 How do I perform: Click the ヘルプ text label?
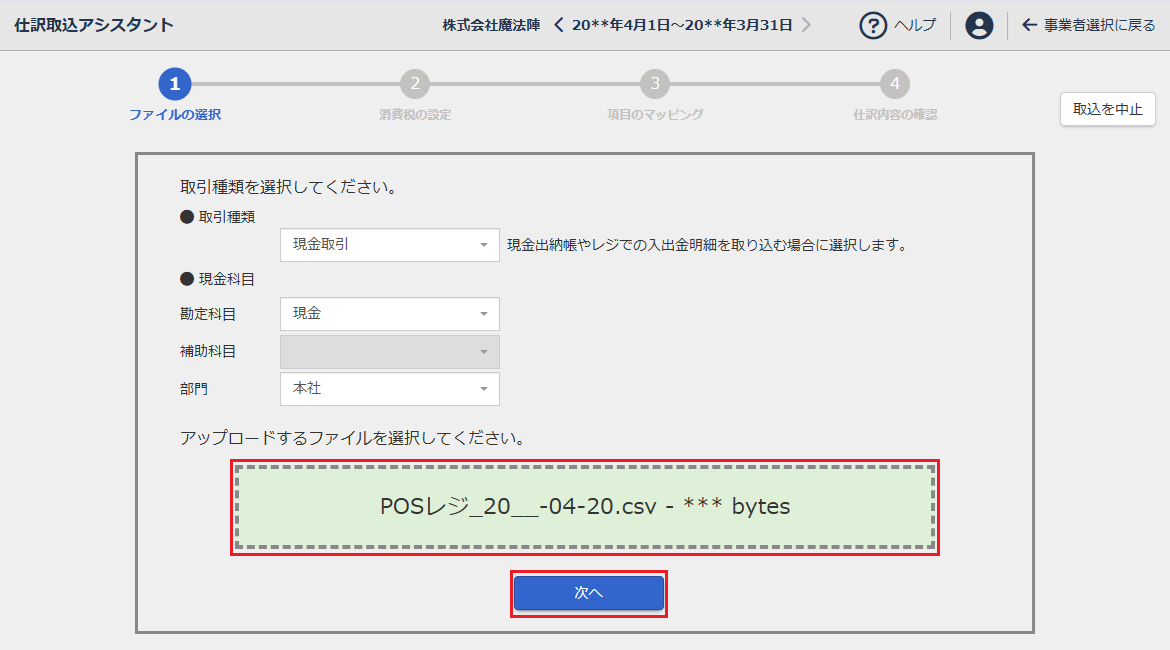click(914, 25)
